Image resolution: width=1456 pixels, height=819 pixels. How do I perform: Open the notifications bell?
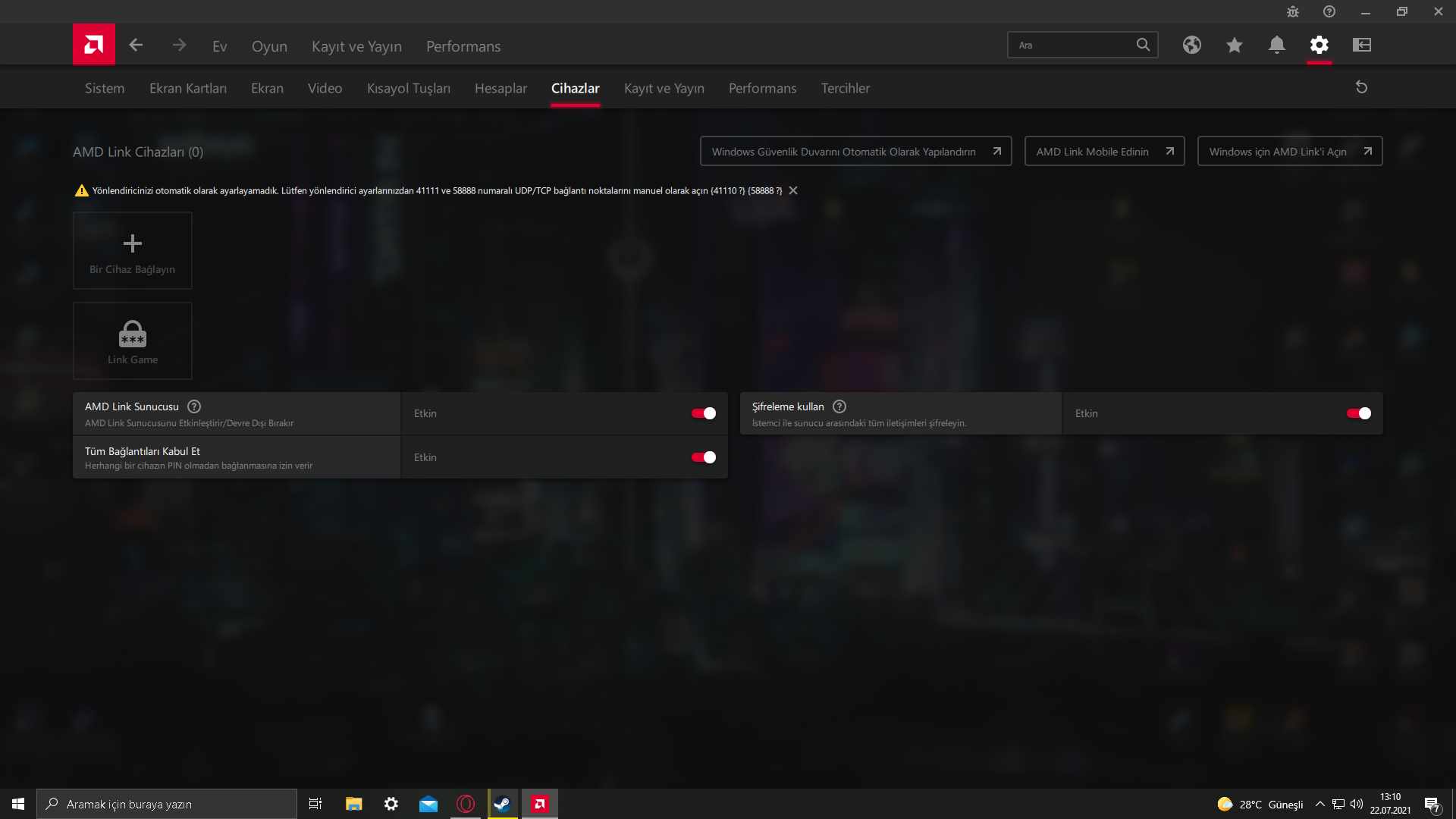(x=1277, y=45)
